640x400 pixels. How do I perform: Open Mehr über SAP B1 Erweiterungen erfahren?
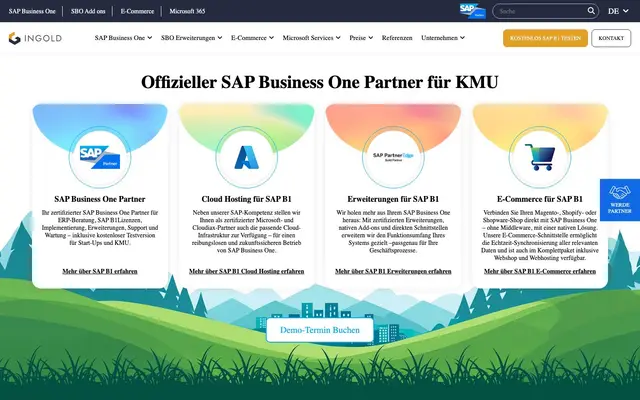coord(393,271)
